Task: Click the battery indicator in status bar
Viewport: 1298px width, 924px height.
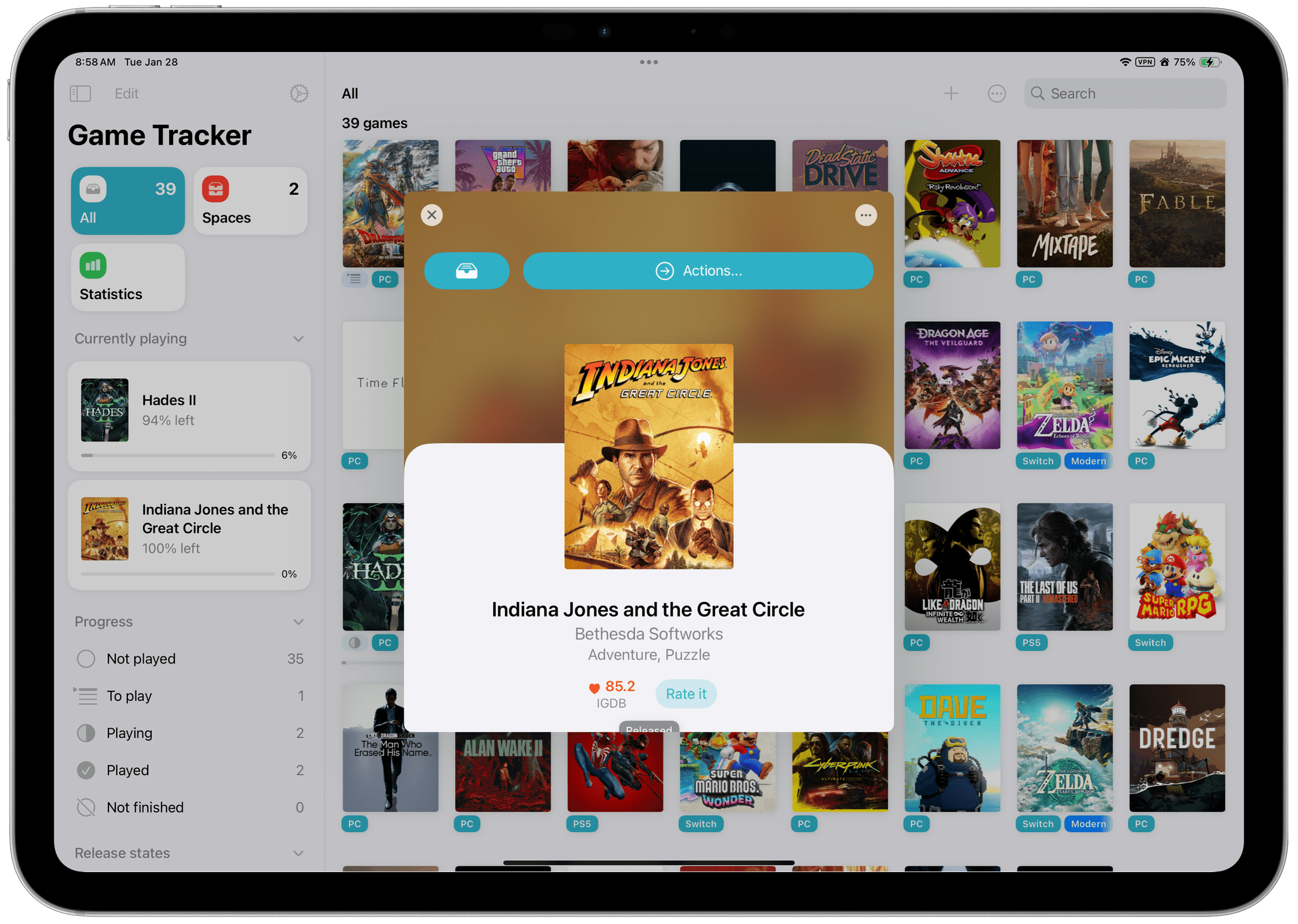Action: pos(1210,62)
